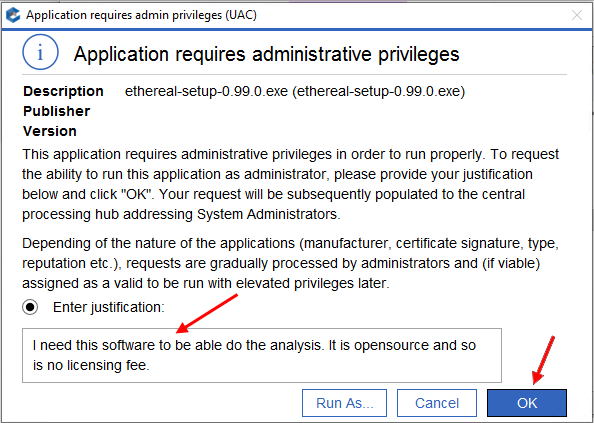Image resolution: width=594 pixels, height=423 pixels.
Task: Click the OK button
Action: tap(527, 403)
